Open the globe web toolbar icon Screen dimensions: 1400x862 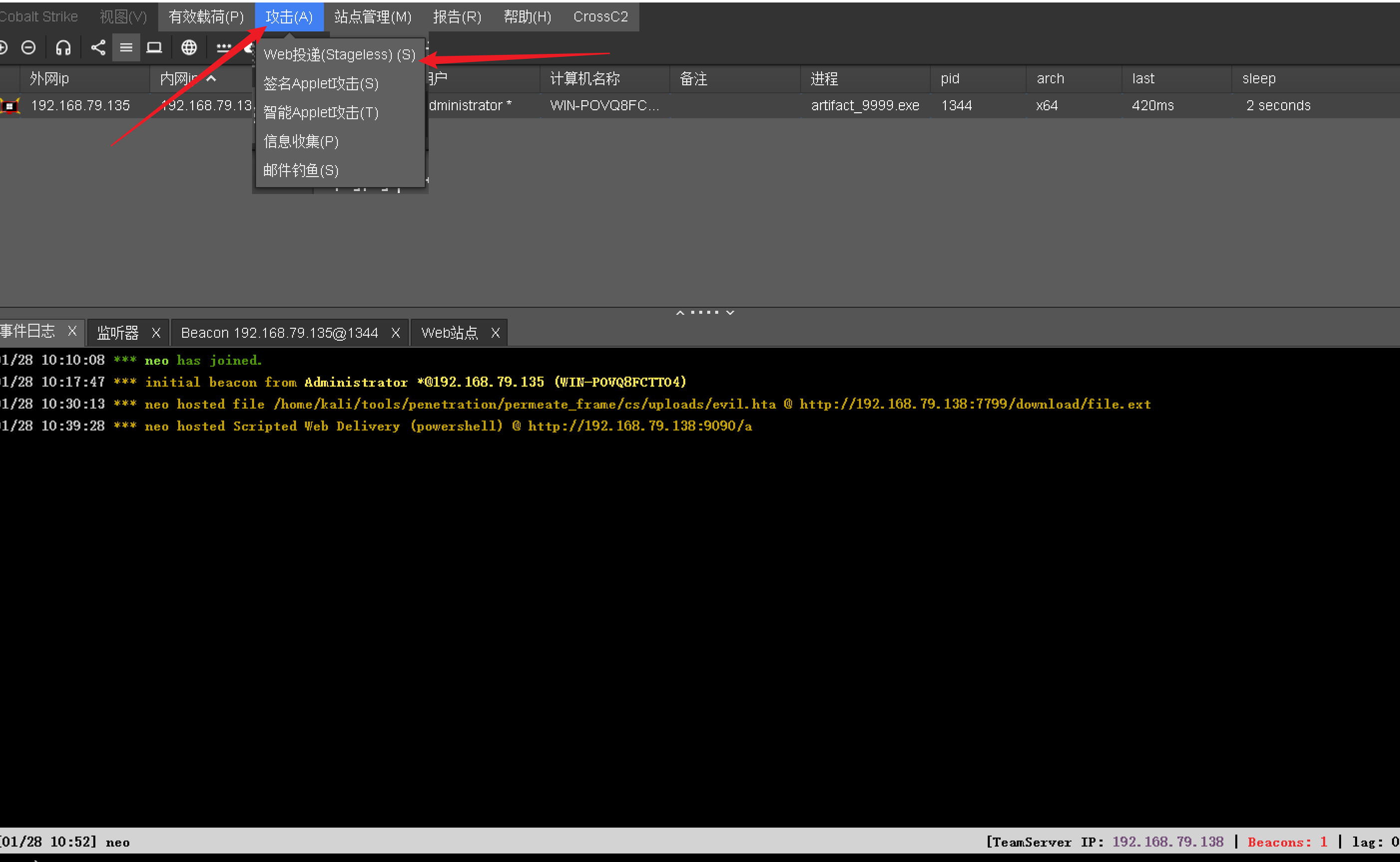(189, 48)
